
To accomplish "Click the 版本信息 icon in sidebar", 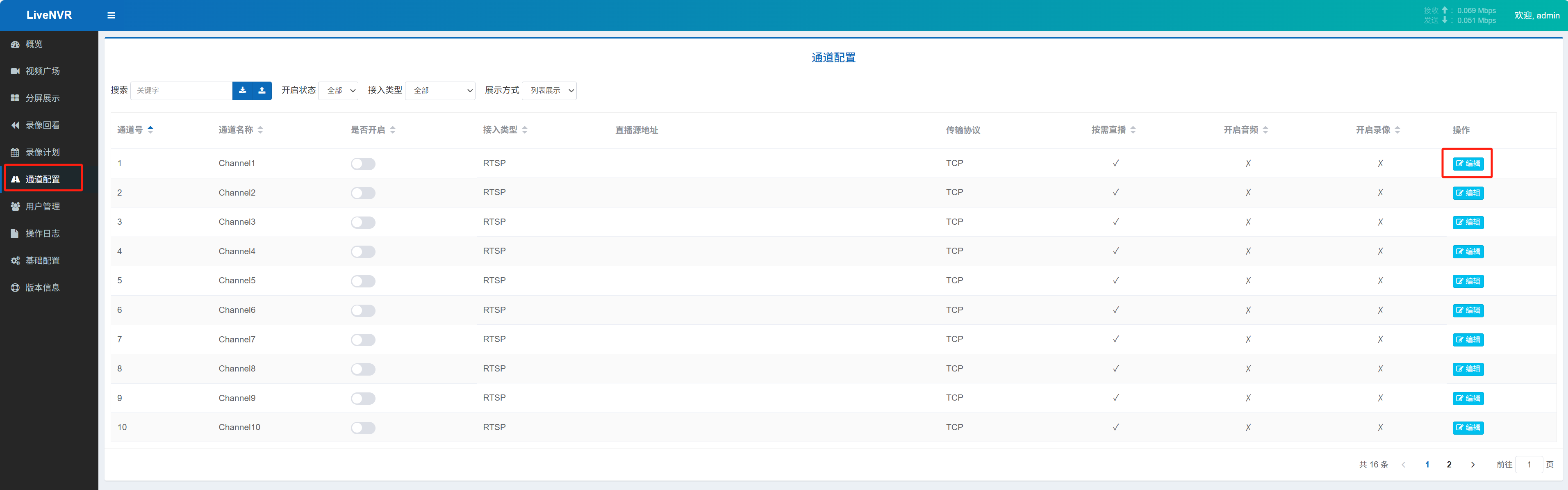I will click(15, 287).
